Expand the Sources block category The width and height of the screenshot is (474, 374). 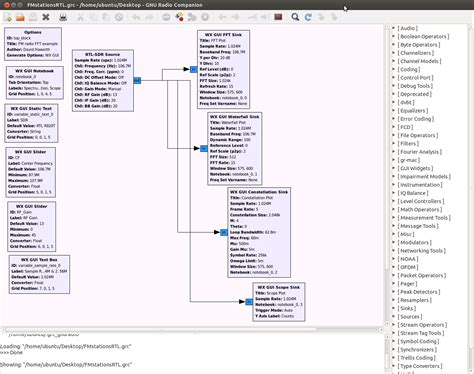point(410,317)
